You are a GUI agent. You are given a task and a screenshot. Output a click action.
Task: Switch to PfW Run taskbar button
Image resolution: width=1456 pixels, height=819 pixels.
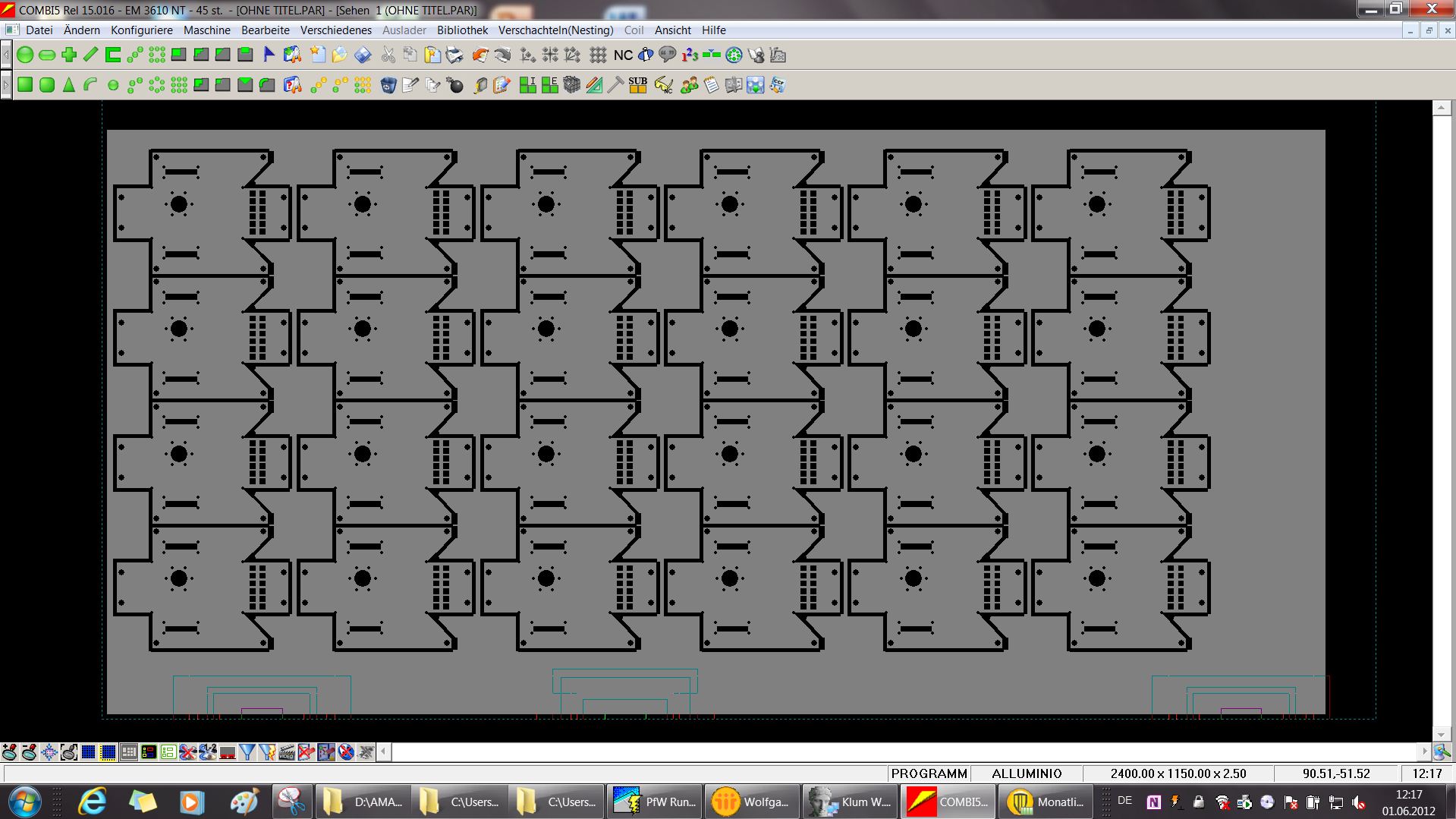click(x=654, y=802)
